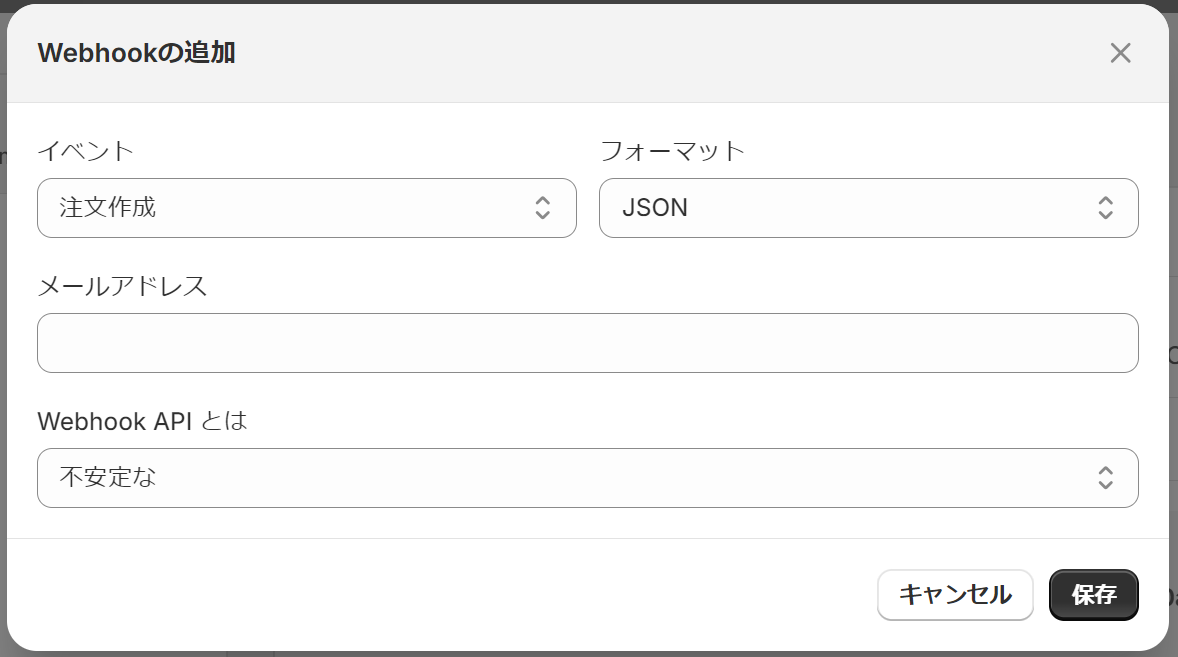Click the Webhookの追加 dialog title
The height and width of the screenshot is (657, 1178).
tap(136, 53)
